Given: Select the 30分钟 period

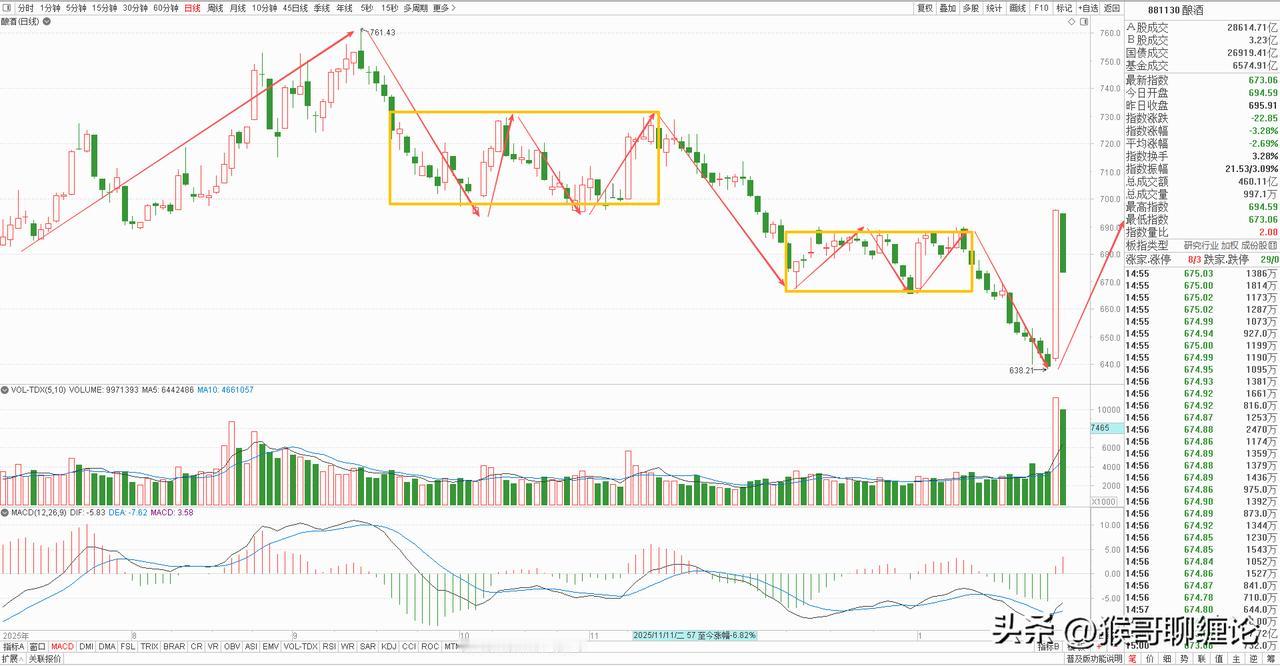Looking at the screenshot, I should pos(135,8).
